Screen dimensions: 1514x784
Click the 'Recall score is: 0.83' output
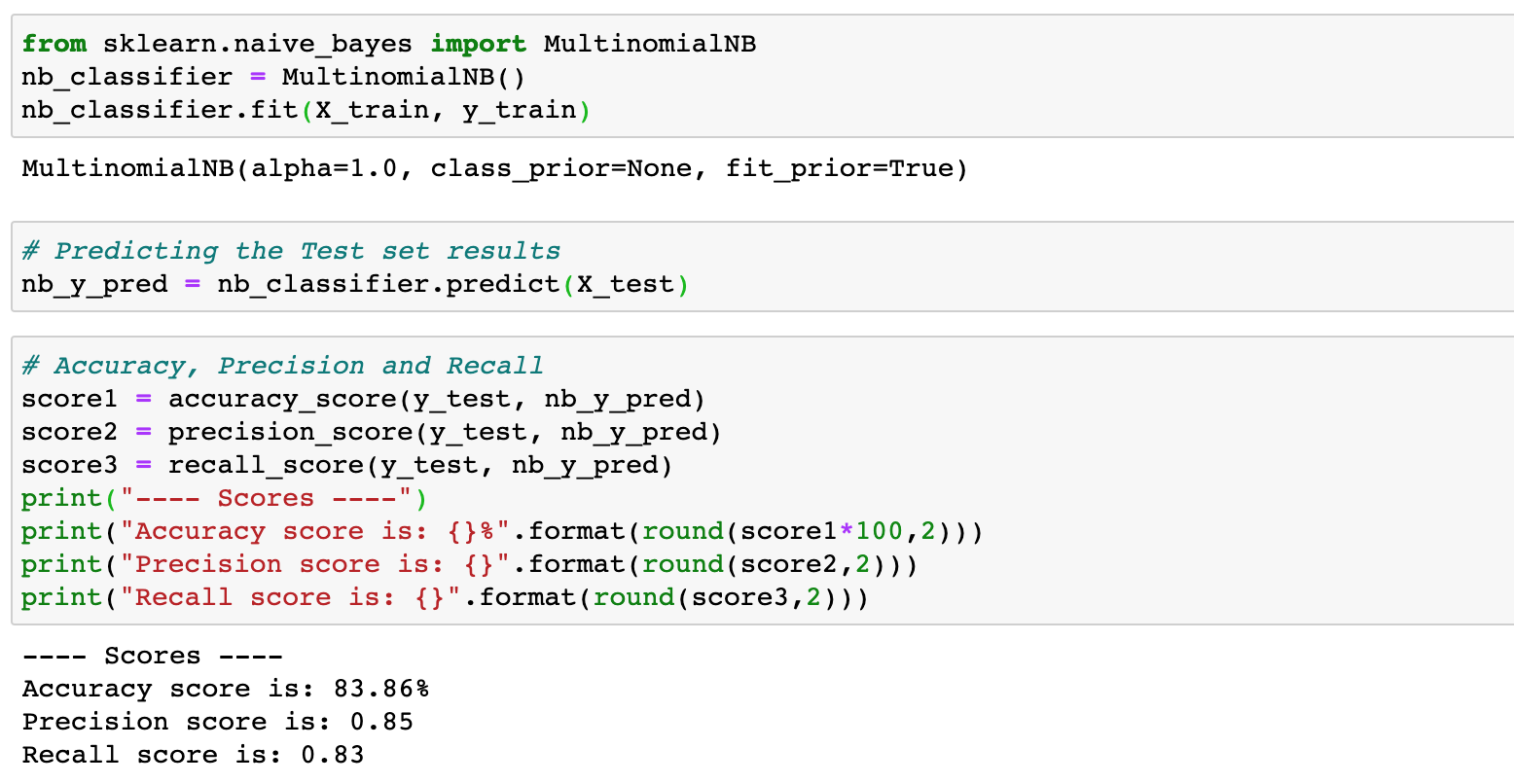(193, 755)
